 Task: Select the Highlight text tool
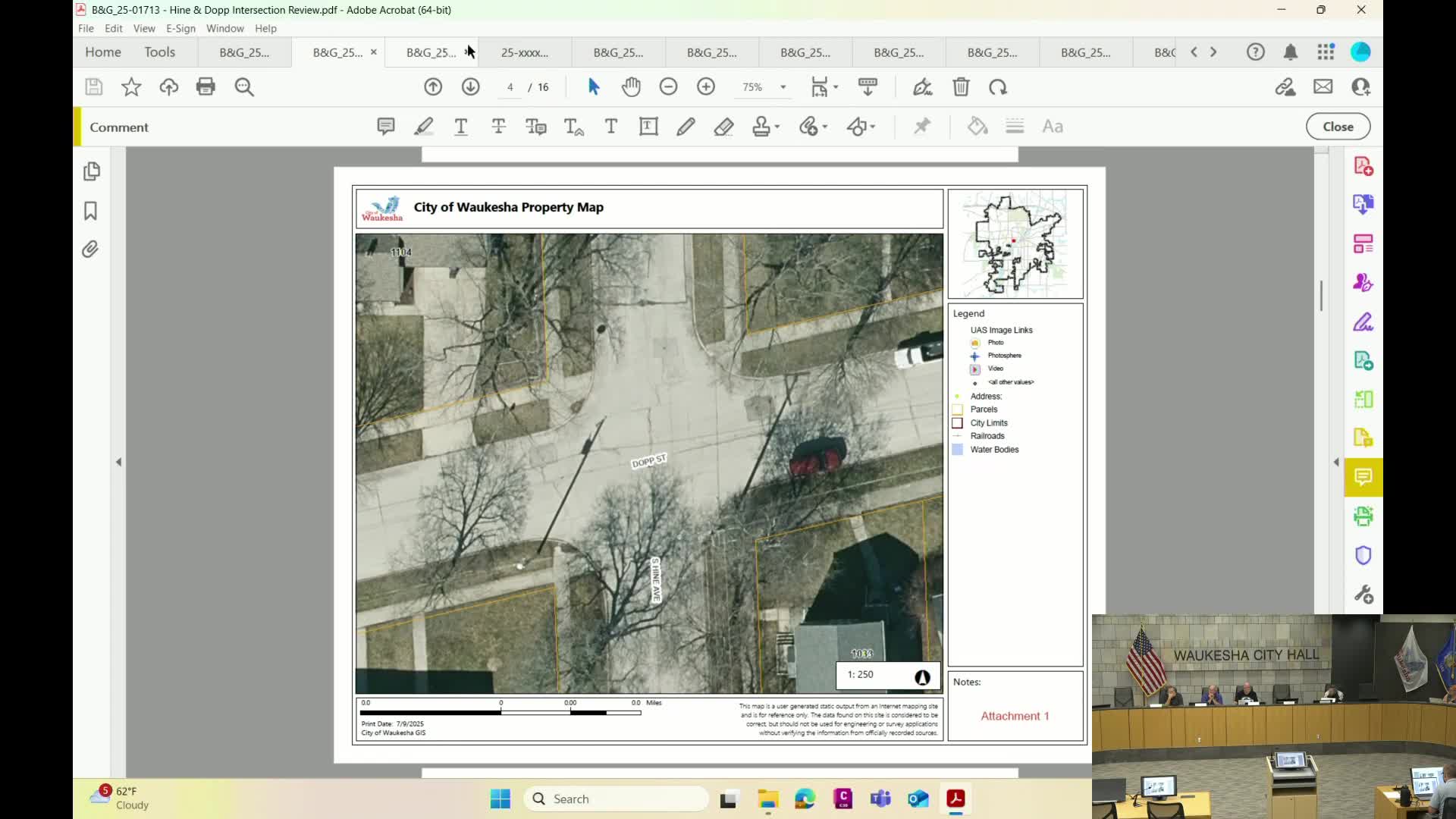pos(423,127)
